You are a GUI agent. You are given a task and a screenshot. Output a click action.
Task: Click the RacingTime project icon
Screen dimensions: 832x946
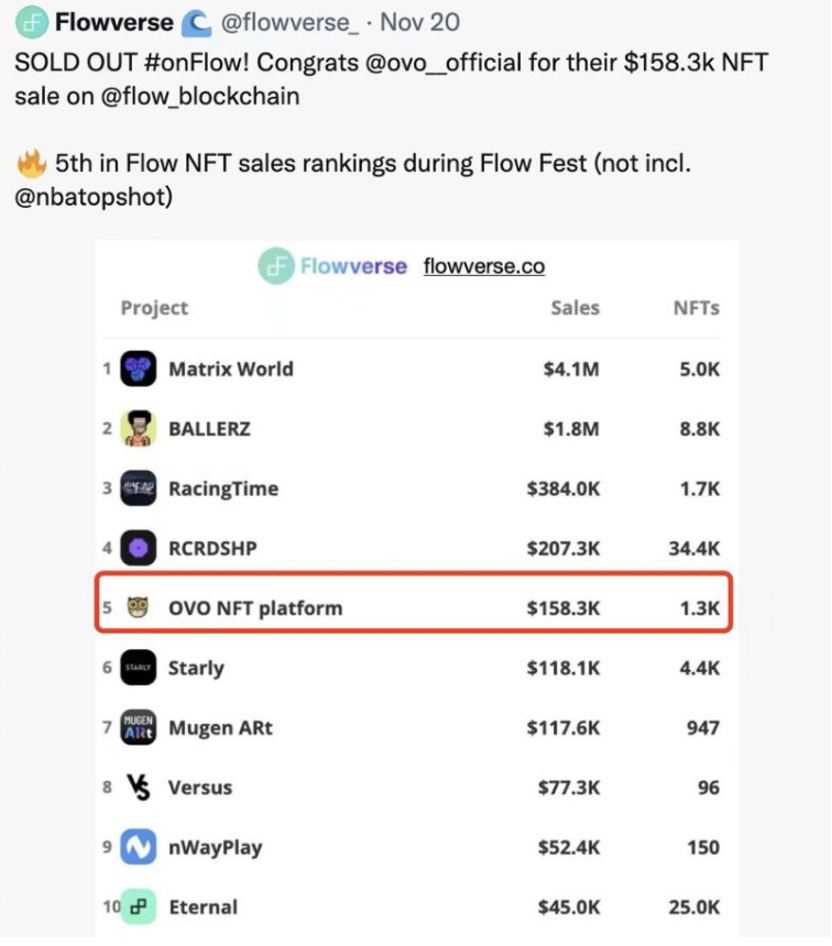138,489
